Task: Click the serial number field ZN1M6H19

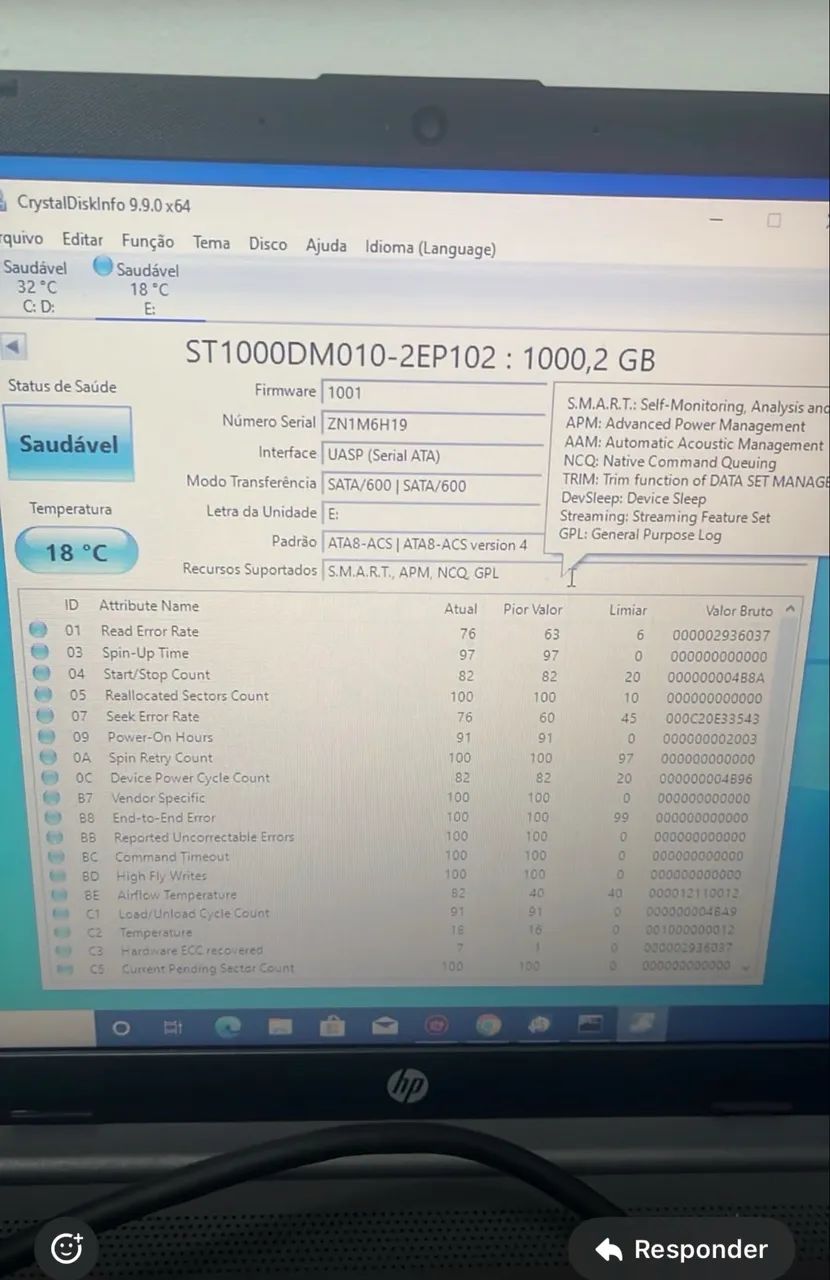Action: point(433,424)
